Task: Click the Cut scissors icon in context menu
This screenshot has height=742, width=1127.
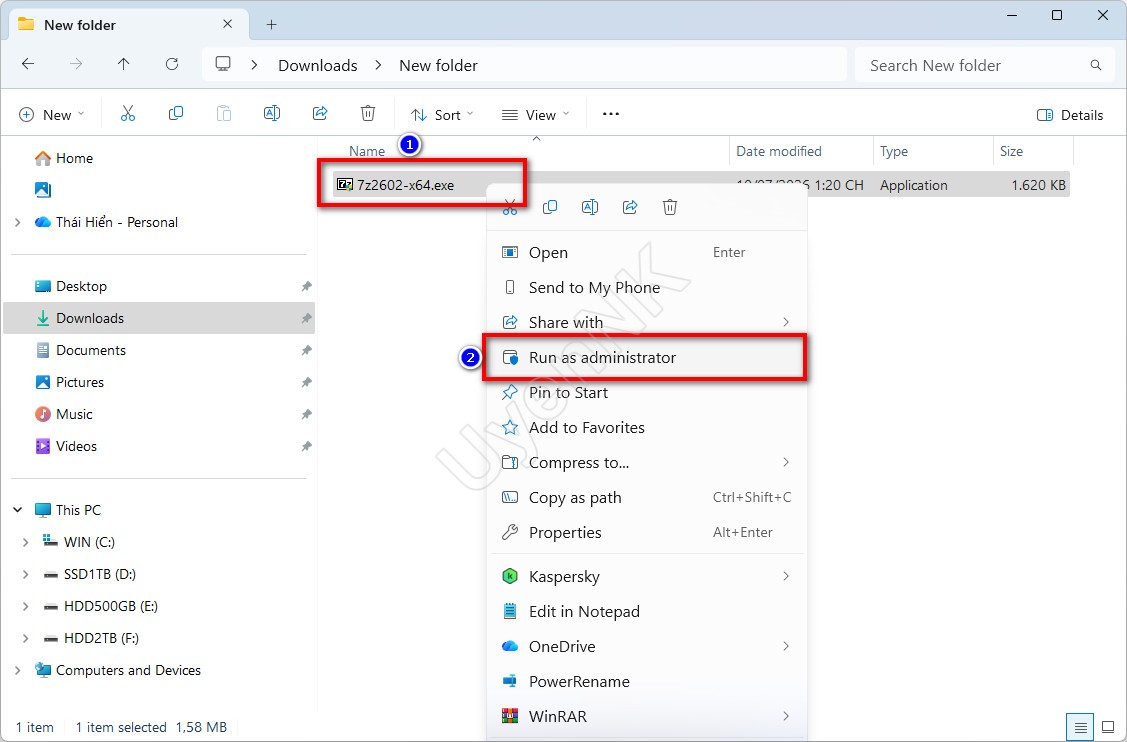Action: tap(510, 208)
